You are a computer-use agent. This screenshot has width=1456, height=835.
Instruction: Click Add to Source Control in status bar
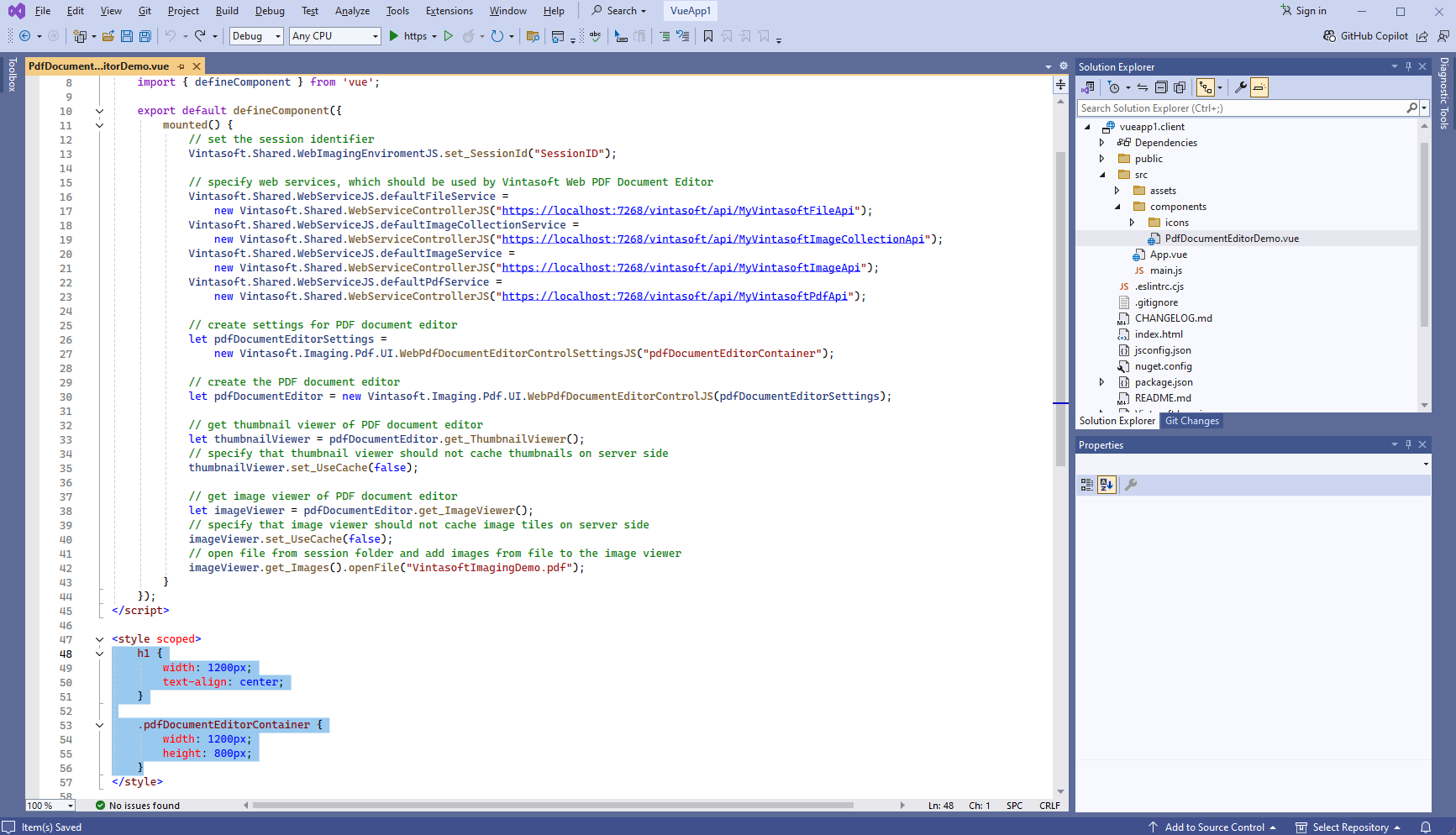click(1212, 827)
